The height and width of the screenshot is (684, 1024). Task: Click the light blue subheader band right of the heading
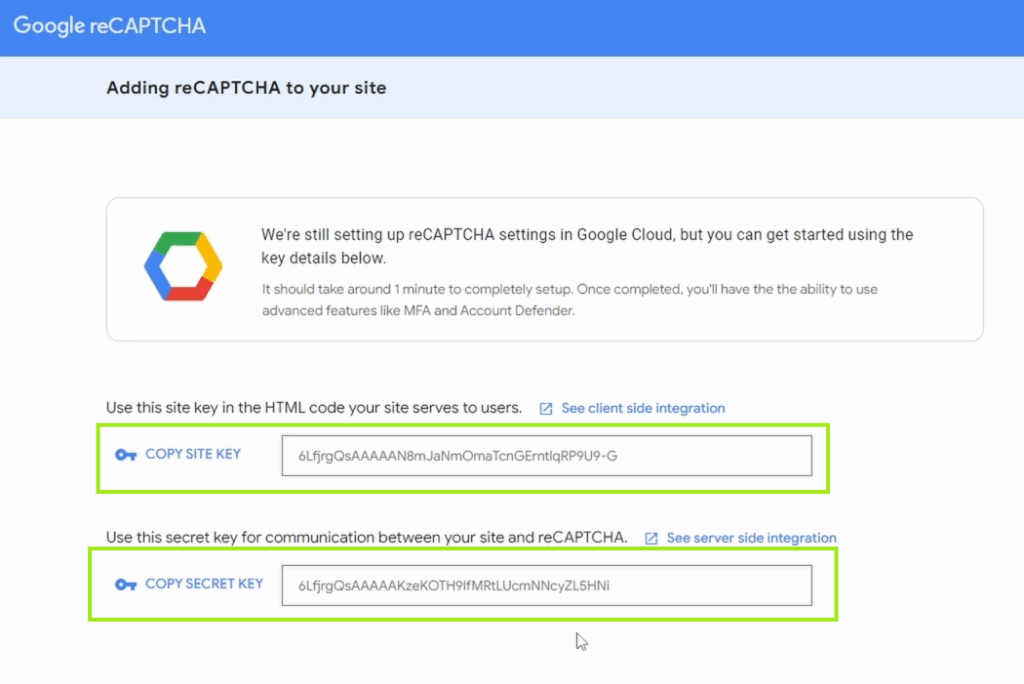[700, 88]
